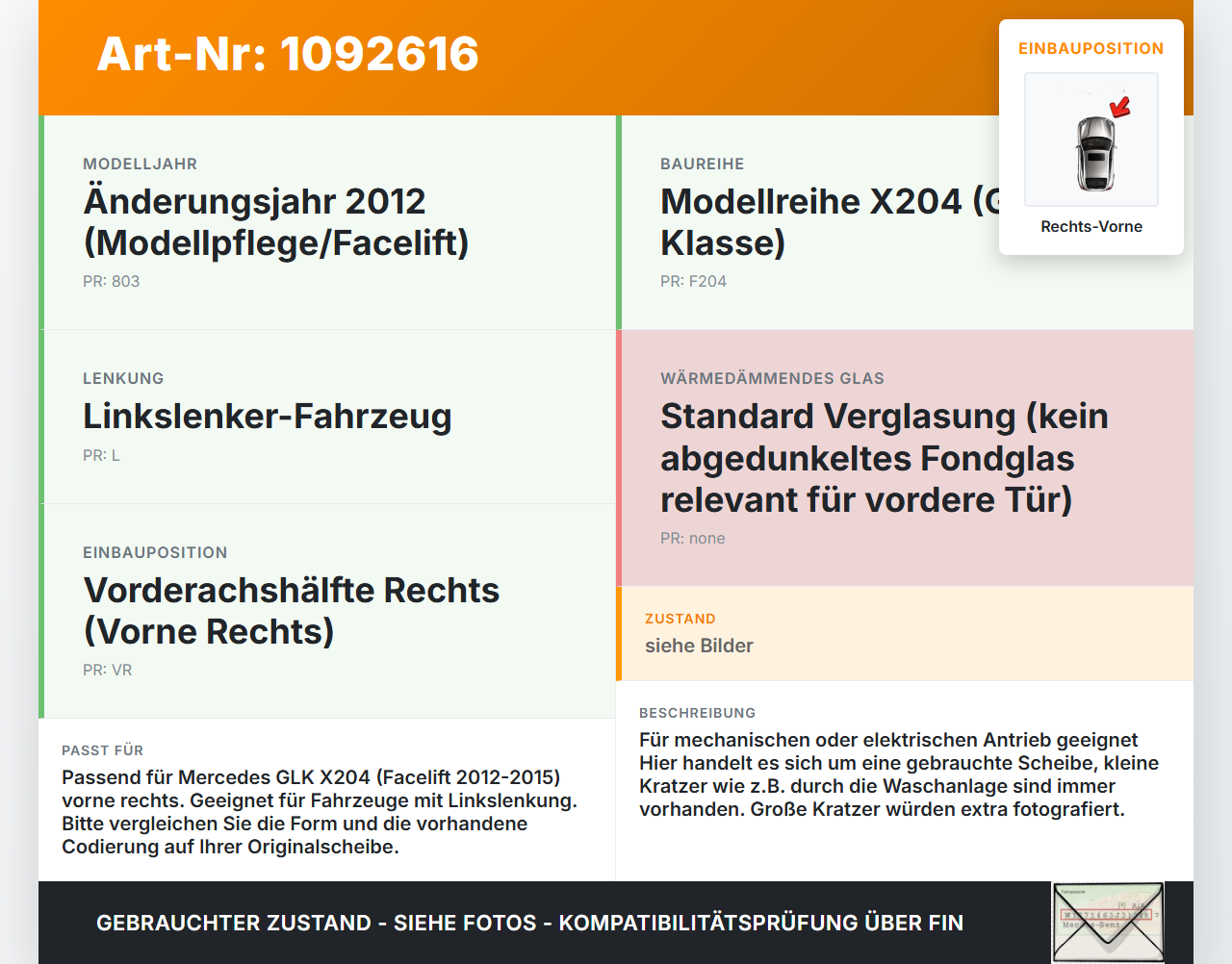Click the BAUREIHE label
This screenshot has height=964, width=1232.
pos(703,164)
